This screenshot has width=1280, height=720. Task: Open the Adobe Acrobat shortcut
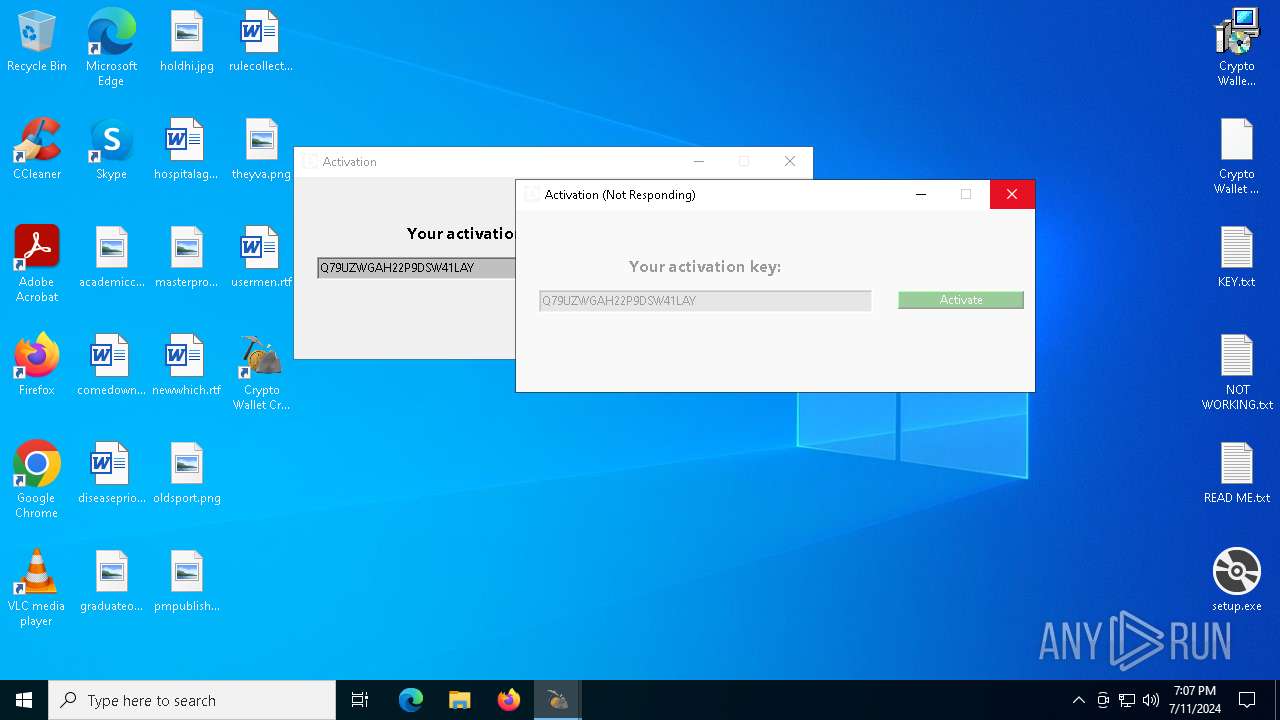tap(37, 264)
